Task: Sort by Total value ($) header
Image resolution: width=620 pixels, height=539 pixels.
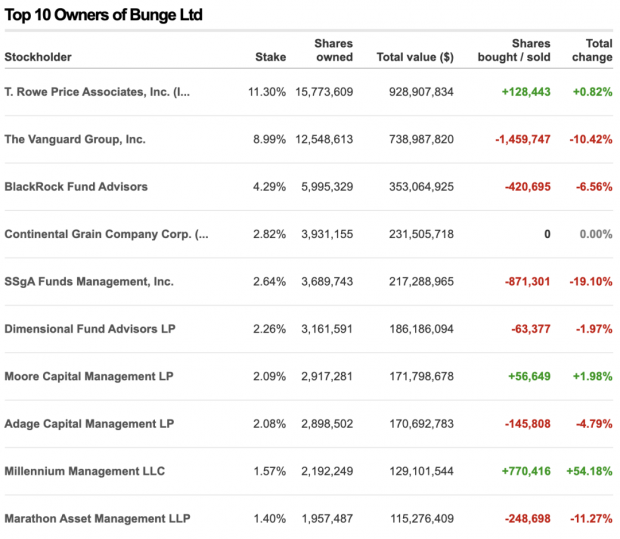Action: tap(415, 57)
